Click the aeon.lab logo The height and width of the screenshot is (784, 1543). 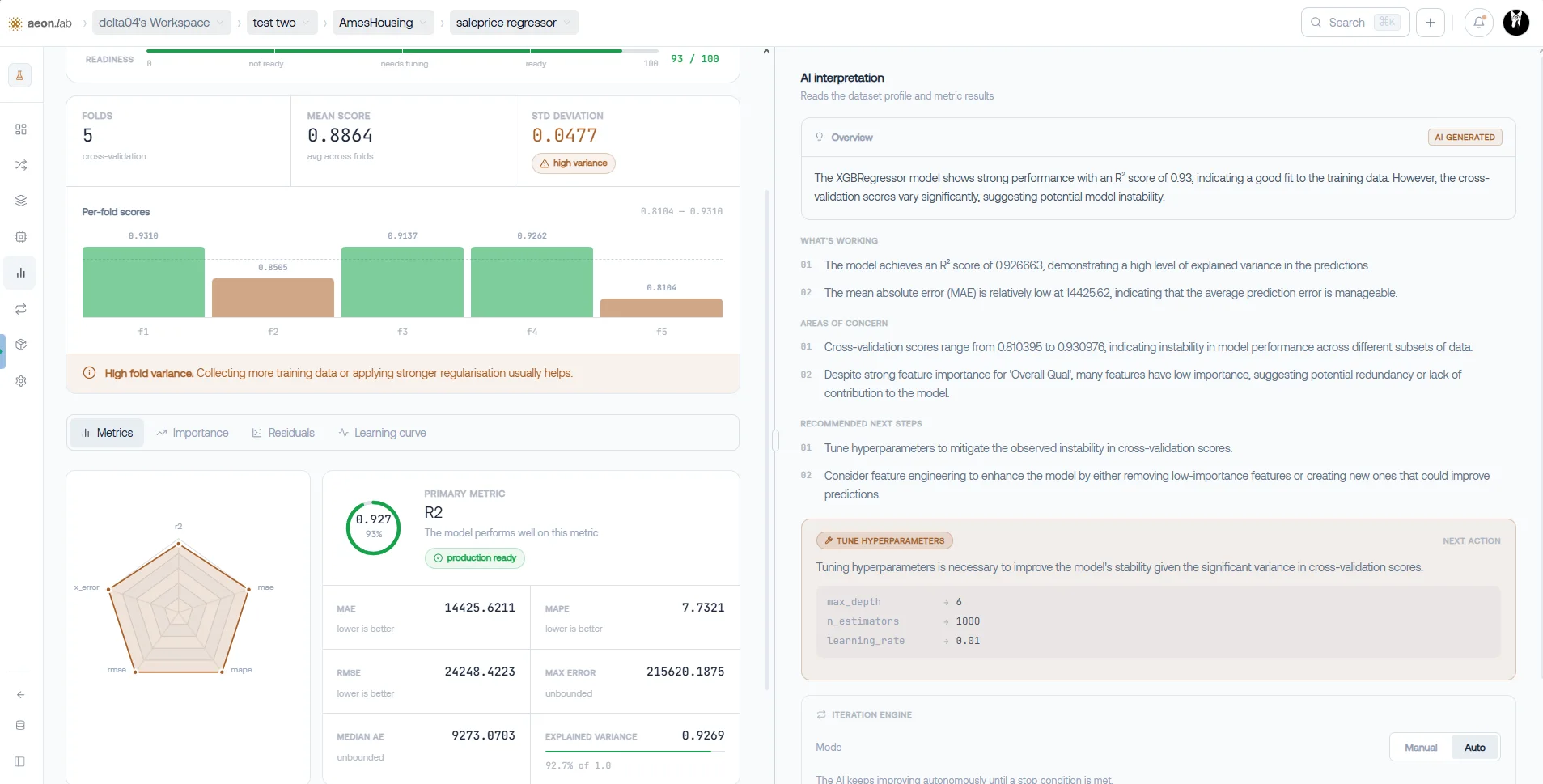click(40, 23)
